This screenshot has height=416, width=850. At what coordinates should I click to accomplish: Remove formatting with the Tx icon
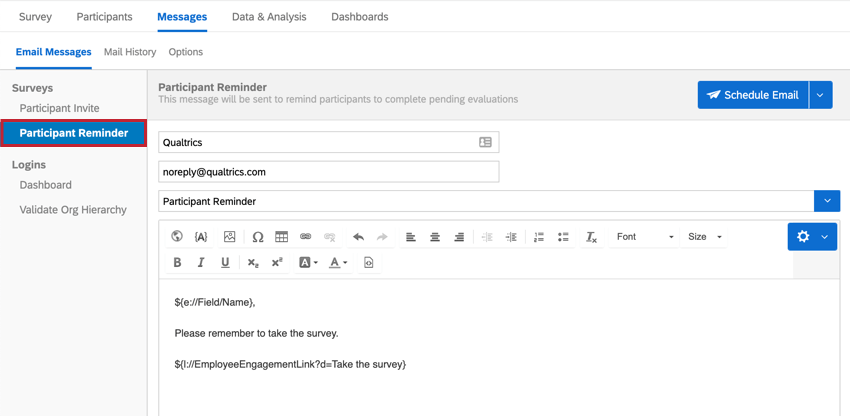[591, 236]
